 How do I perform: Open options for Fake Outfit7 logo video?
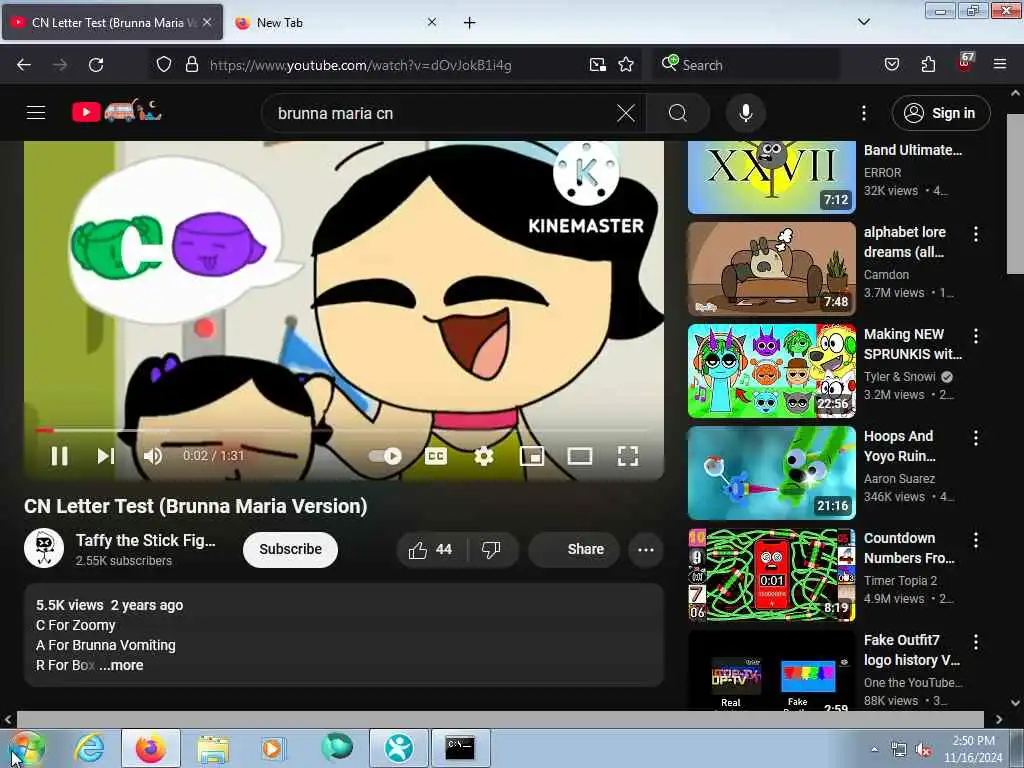click(976, 642)
